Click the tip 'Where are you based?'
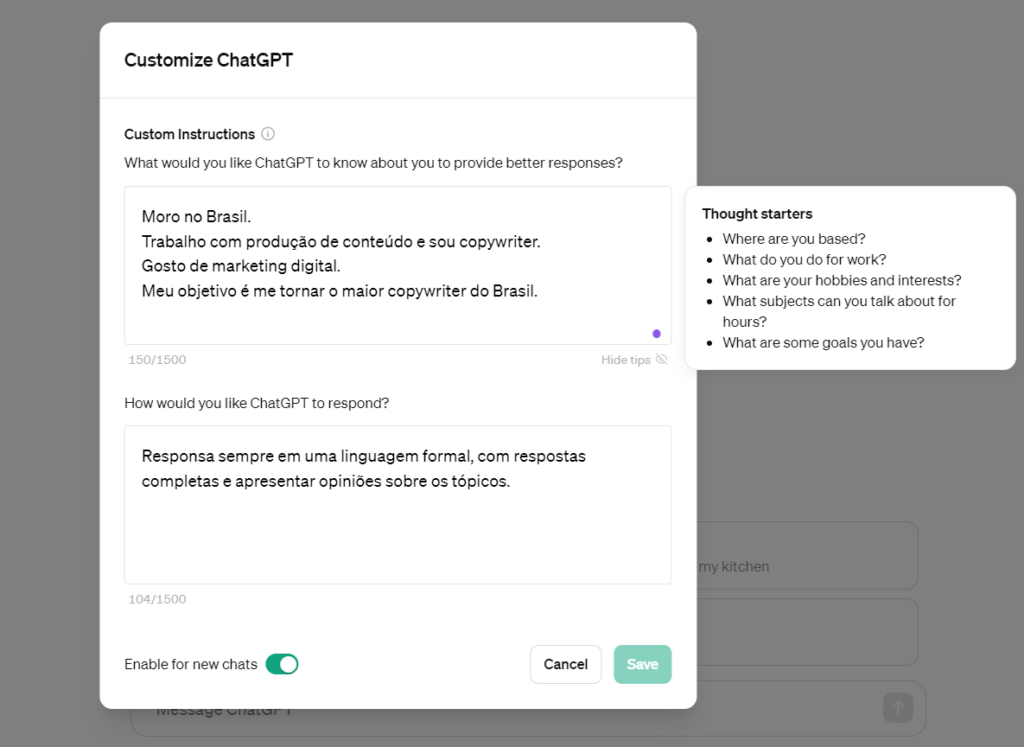This screenshot has height=747, width=1024. (x=793, y=239)
